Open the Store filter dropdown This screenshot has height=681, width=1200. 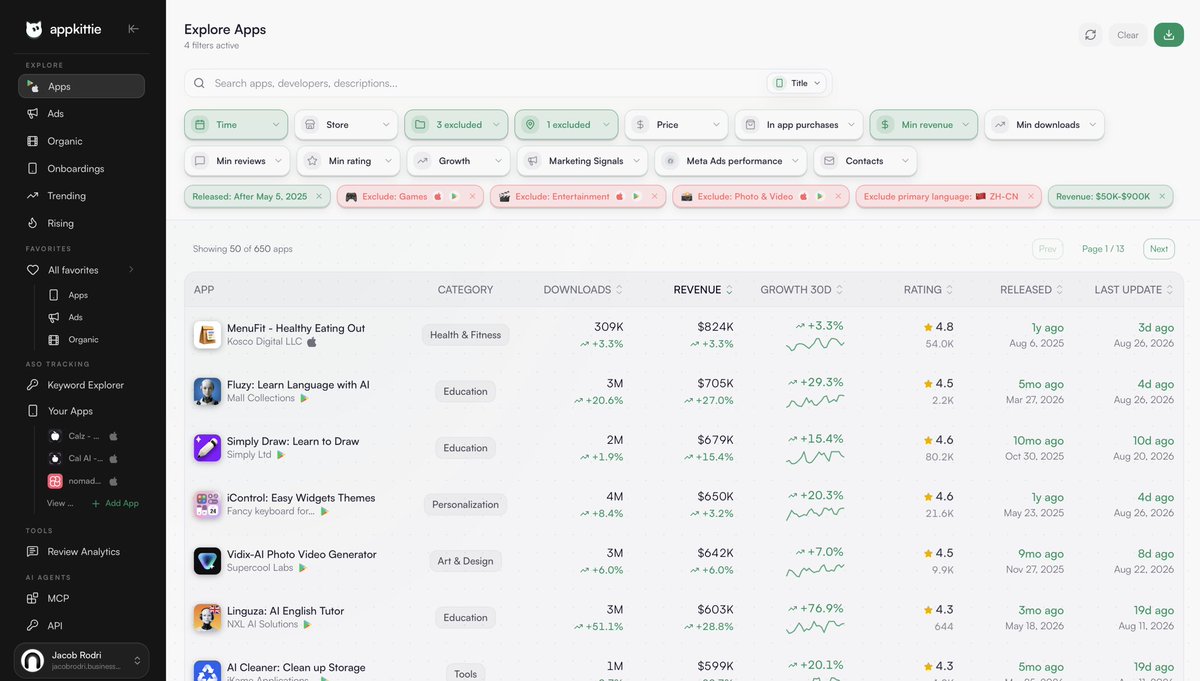pyautogui.click(x=346, y=125)
